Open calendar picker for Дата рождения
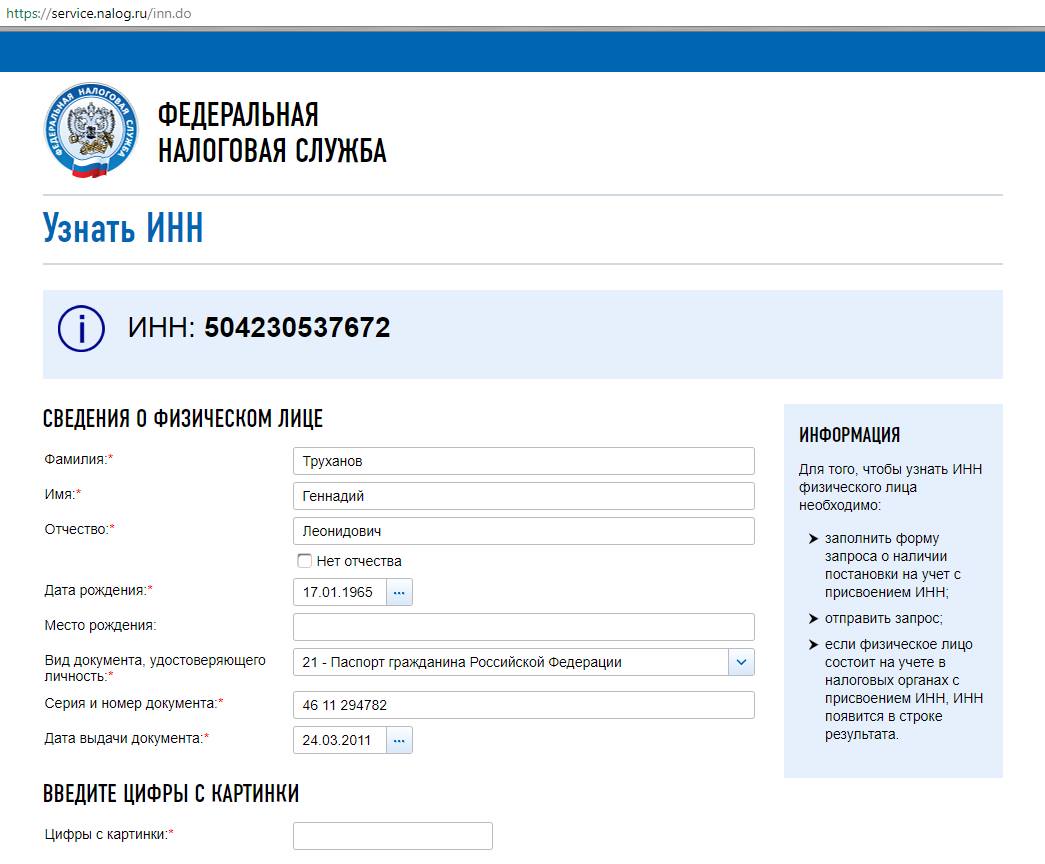 (399, 592)
